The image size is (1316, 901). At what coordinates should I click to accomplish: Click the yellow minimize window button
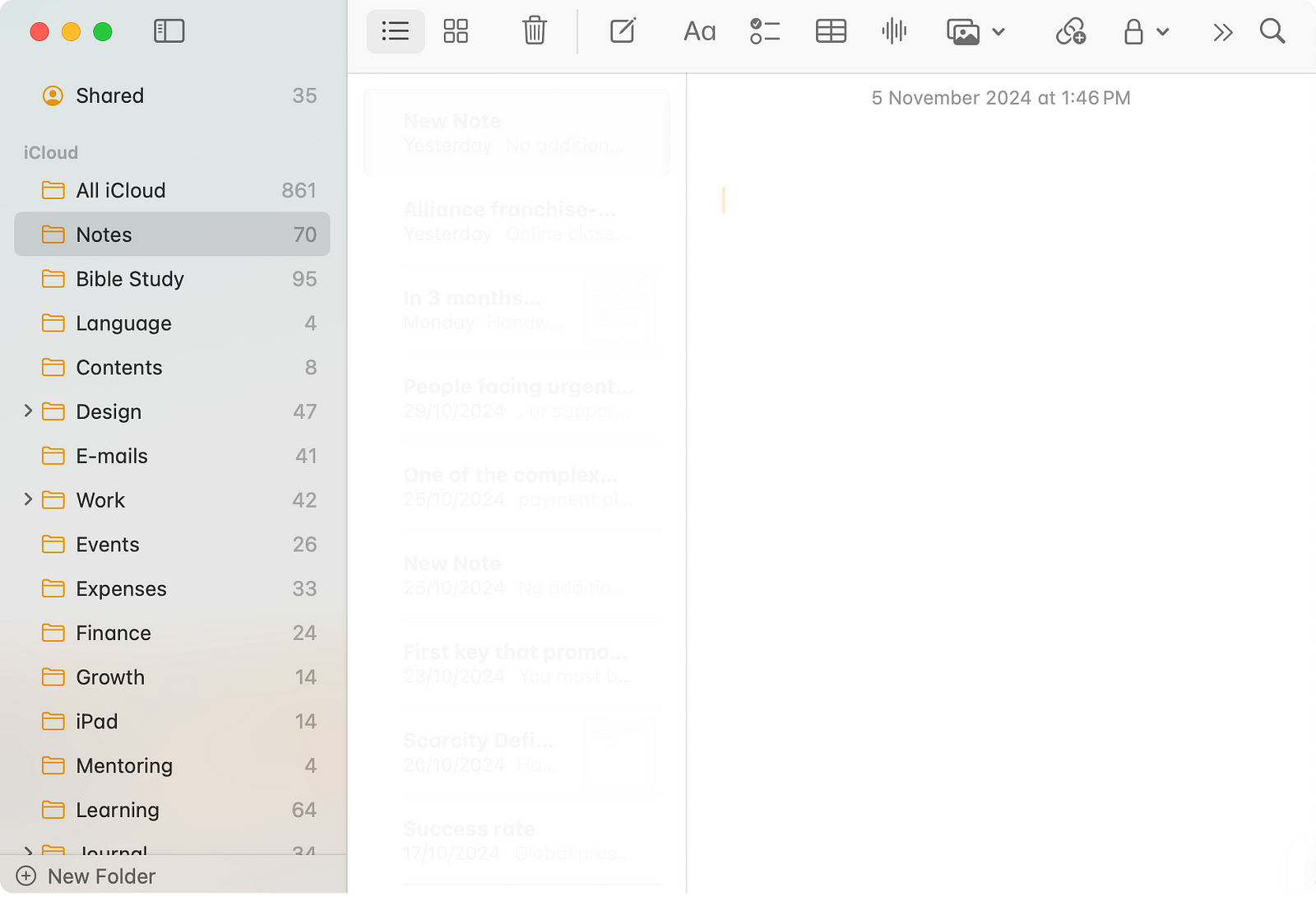72,32
